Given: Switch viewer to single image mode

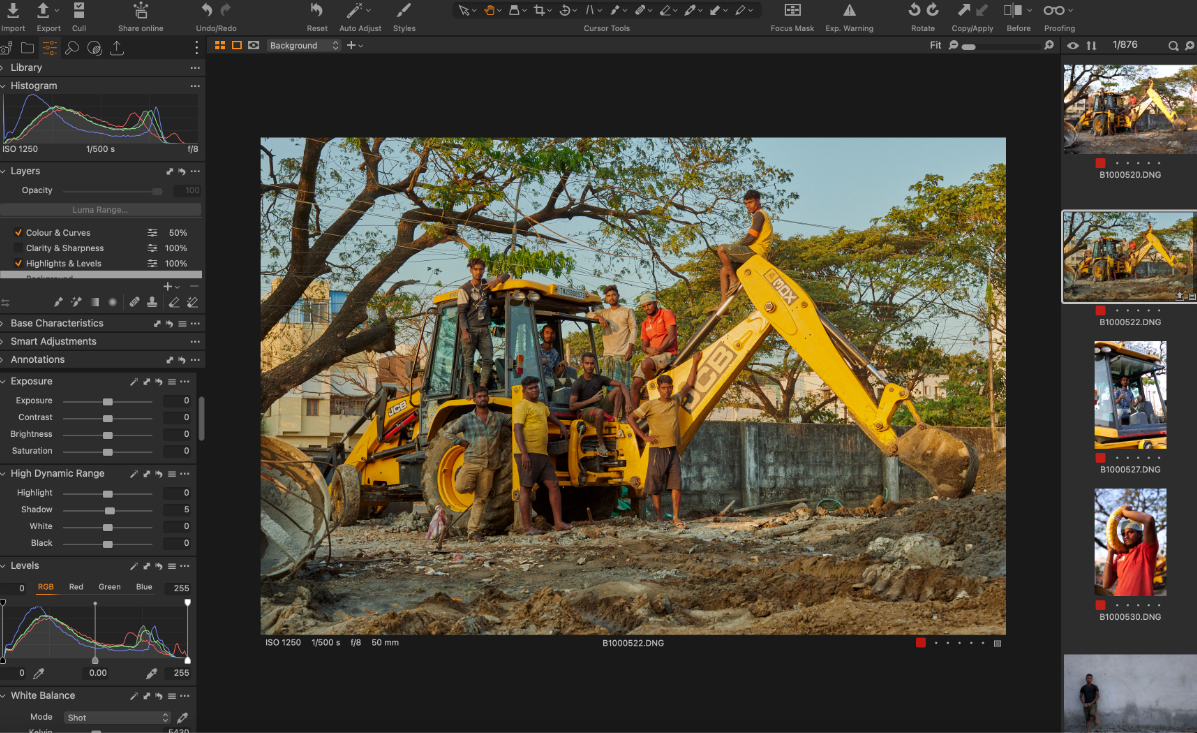Looking at the screenshot, I should (237, 45).
